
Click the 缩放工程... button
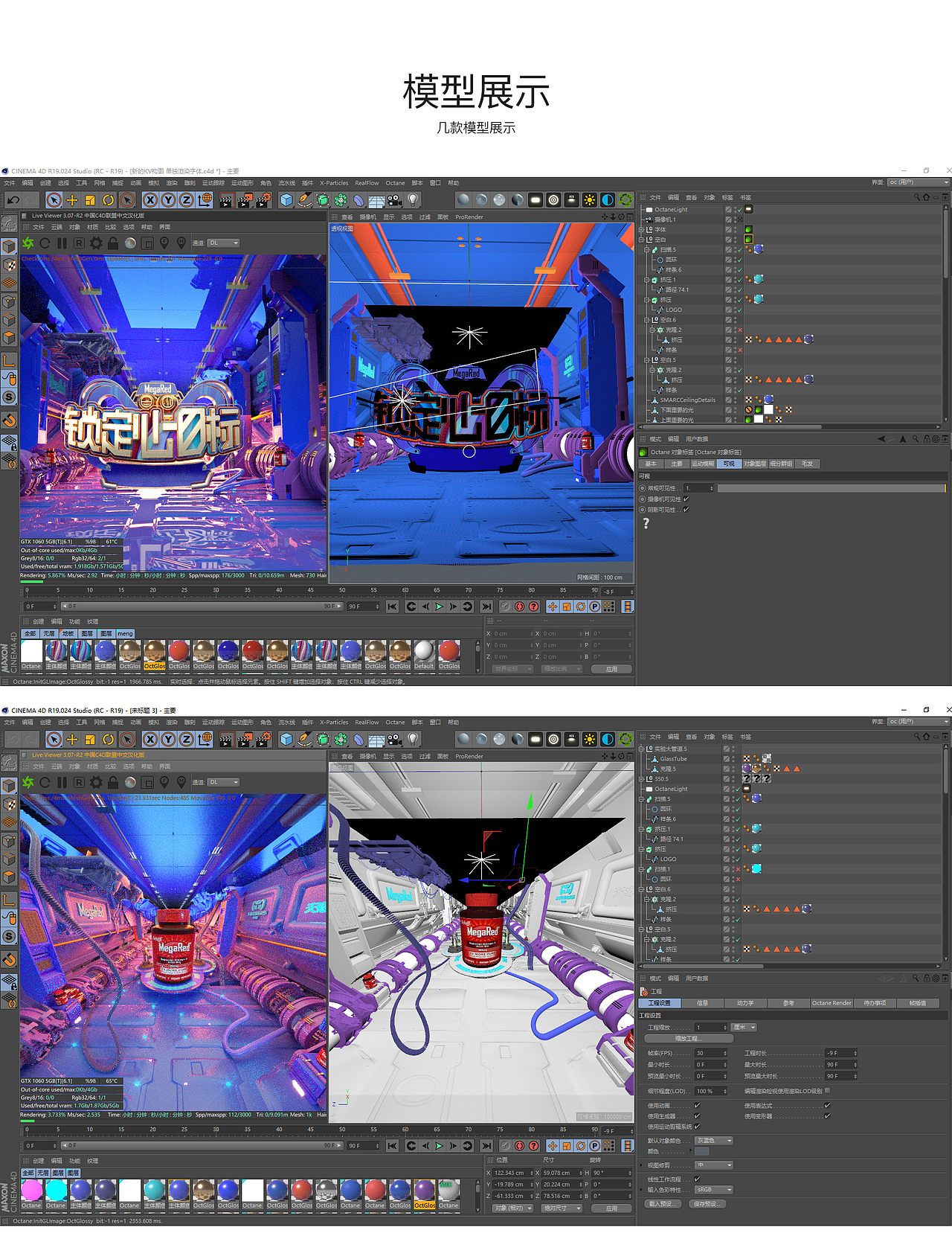click(x=689, y=1039)
